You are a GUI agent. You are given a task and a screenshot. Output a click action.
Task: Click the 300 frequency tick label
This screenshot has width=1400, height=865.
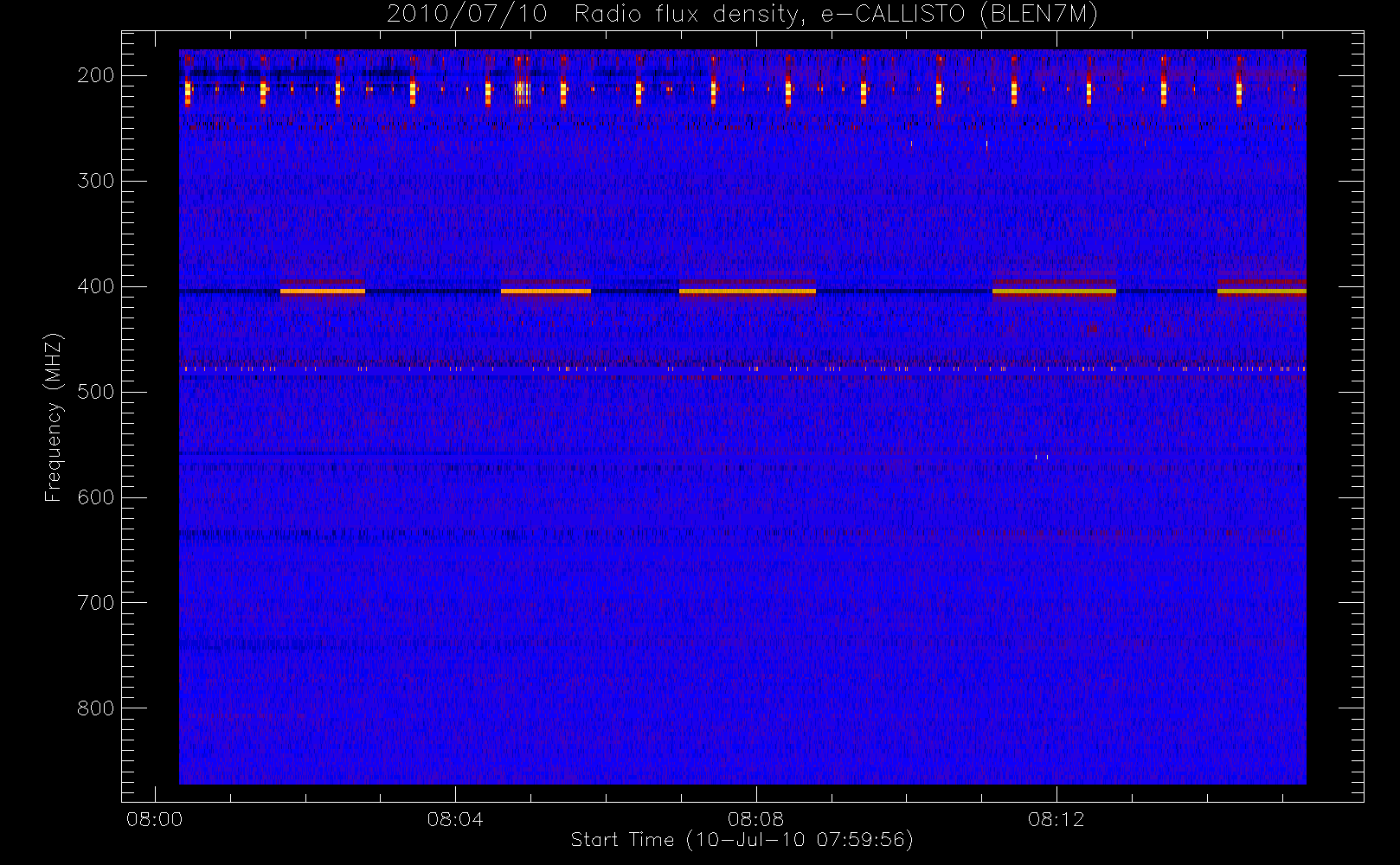[95, 181]
